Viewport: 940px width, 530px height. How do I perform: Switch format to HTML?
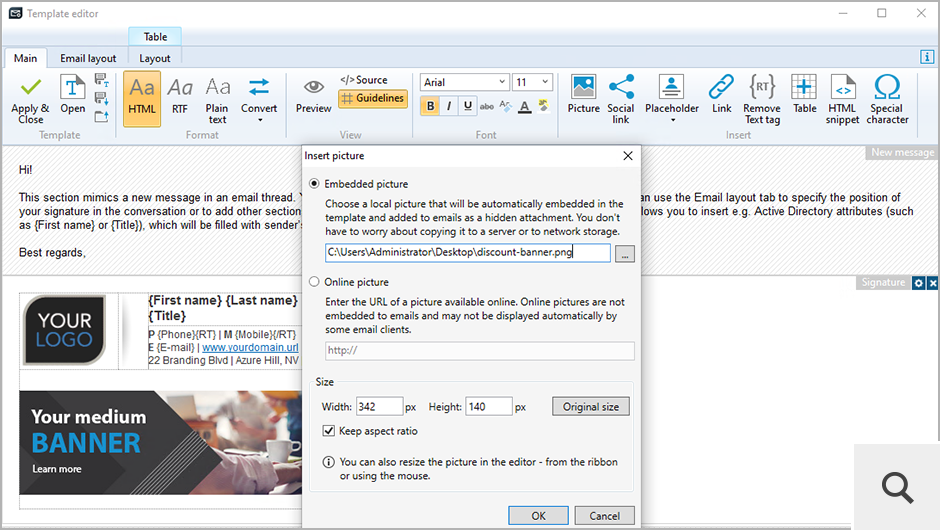[142, 99]
